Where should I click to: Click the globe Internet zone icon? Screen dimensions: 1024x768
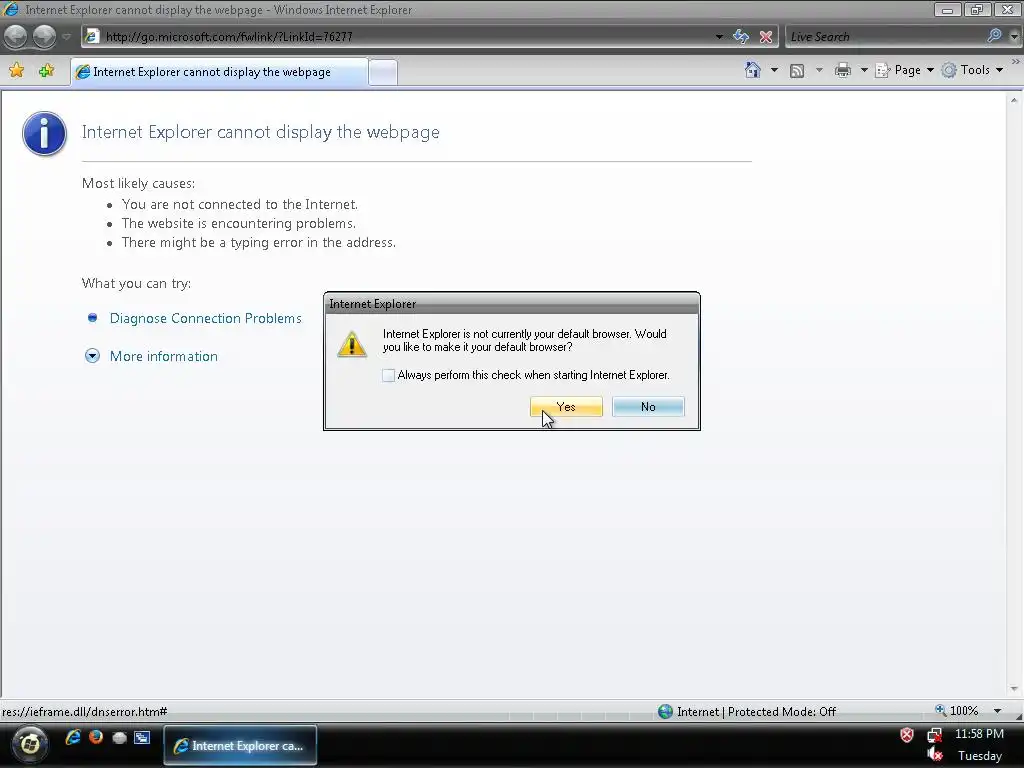tap(665, 711)
